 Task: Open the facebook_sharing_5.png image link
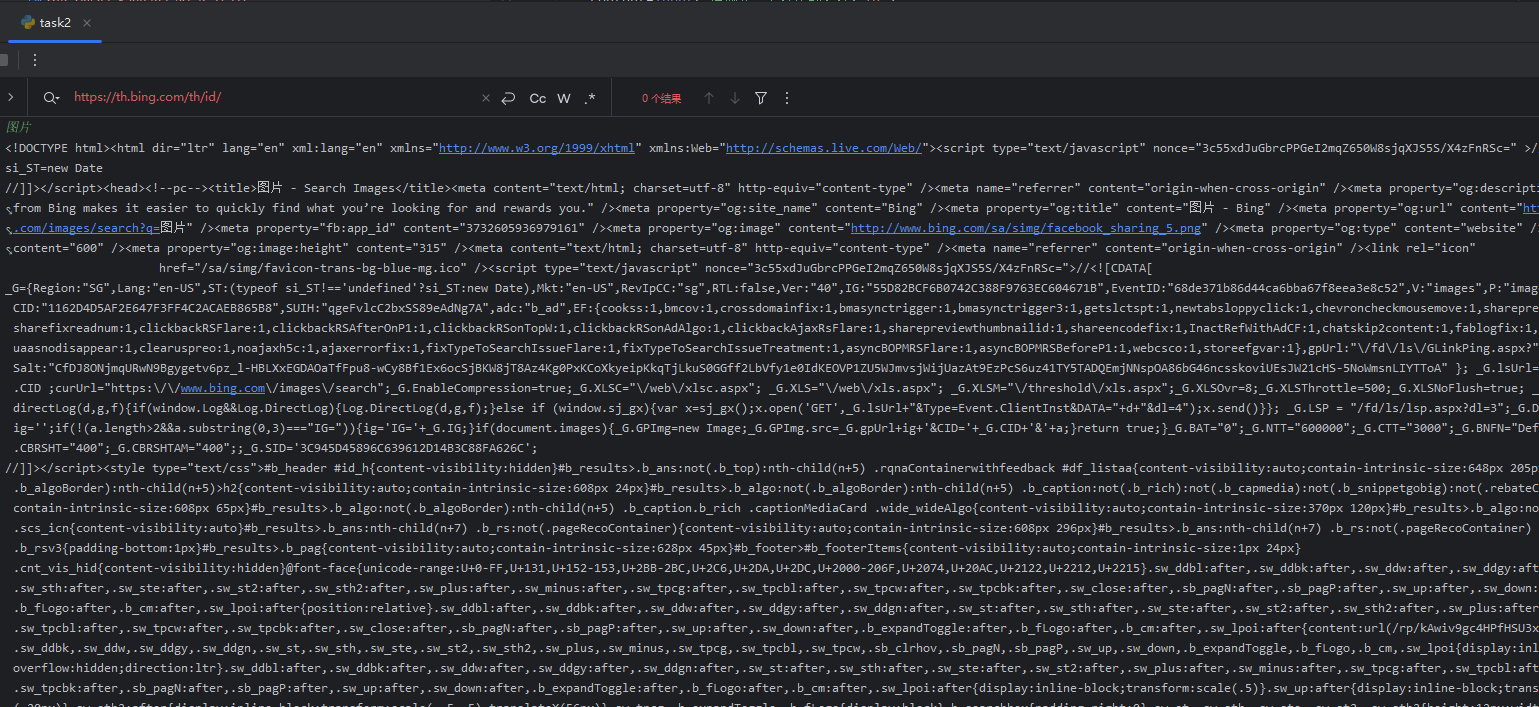1028,228
